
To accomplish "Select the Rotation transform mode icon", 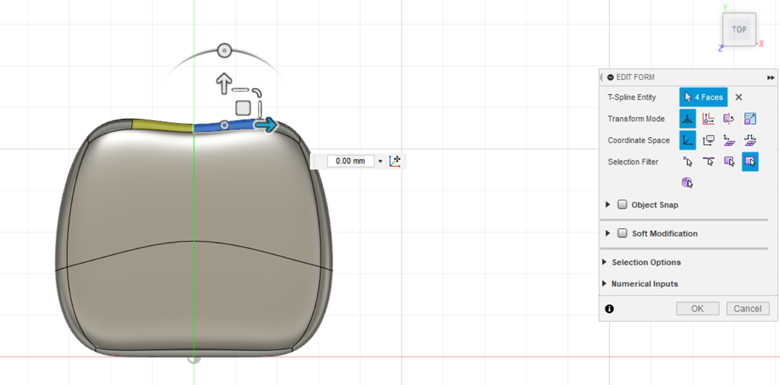I will pyautogui.click(x=729, y=119).
